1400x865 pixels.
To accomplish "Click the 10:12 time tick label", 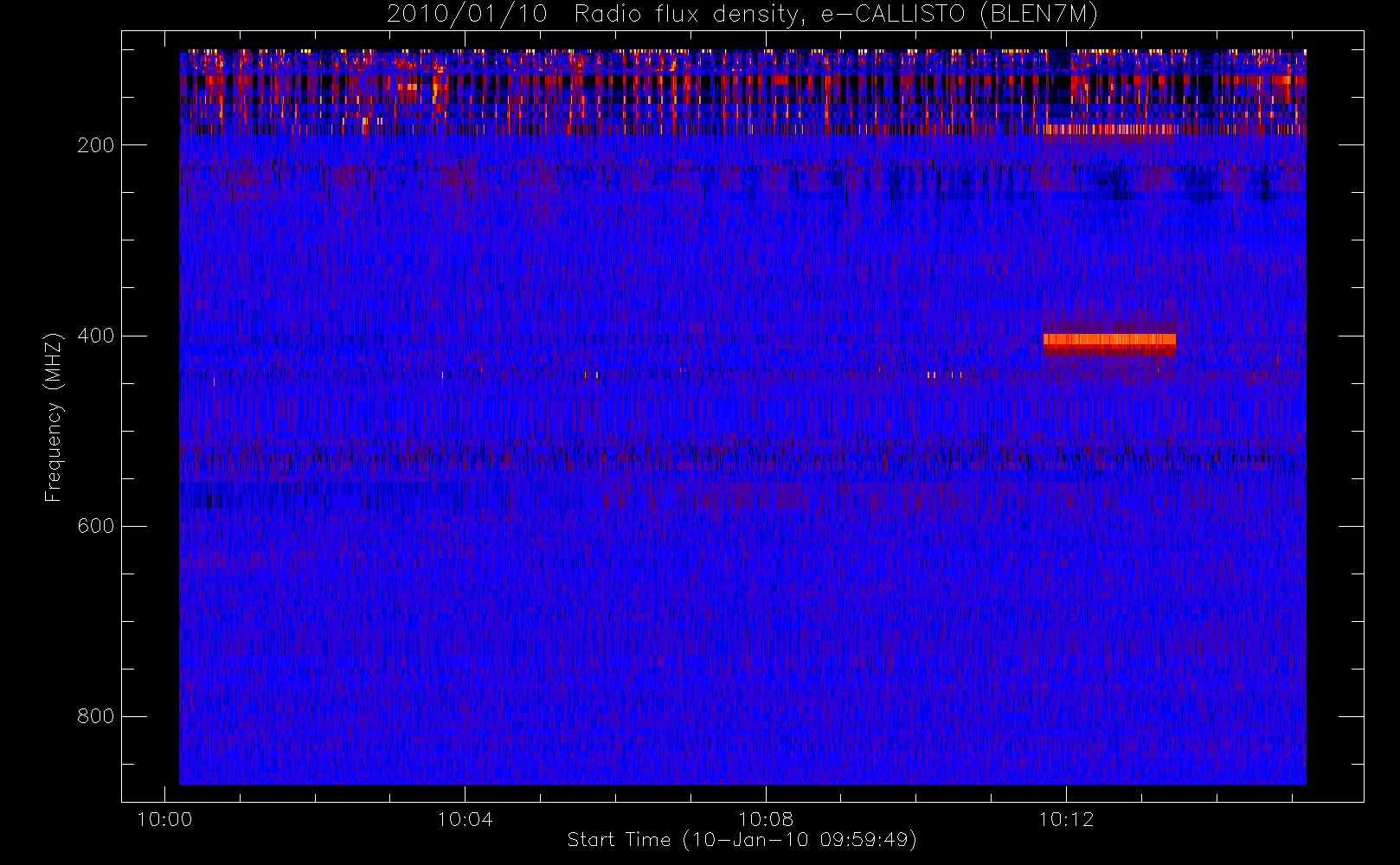I will pos(1066,818).
